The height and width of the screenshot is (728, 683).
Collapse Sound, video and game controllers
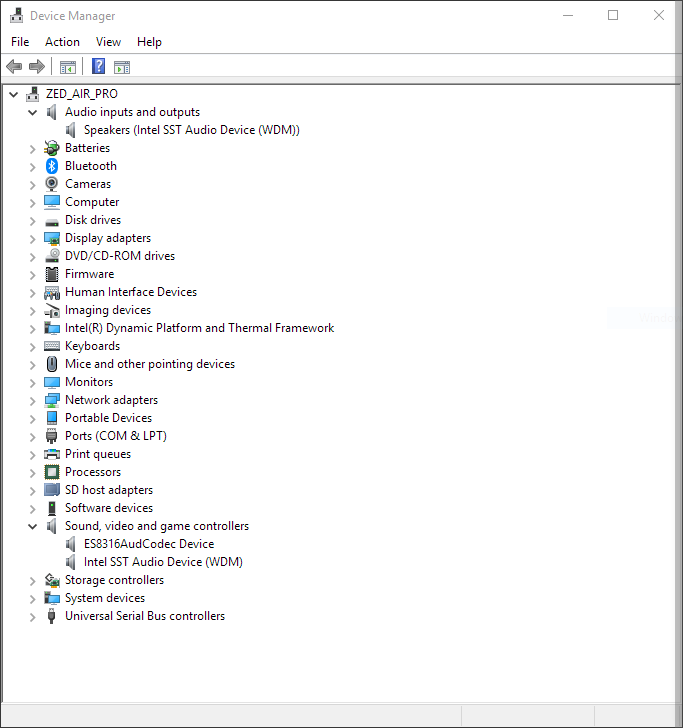pyautogui.click(x=33, y=526)
